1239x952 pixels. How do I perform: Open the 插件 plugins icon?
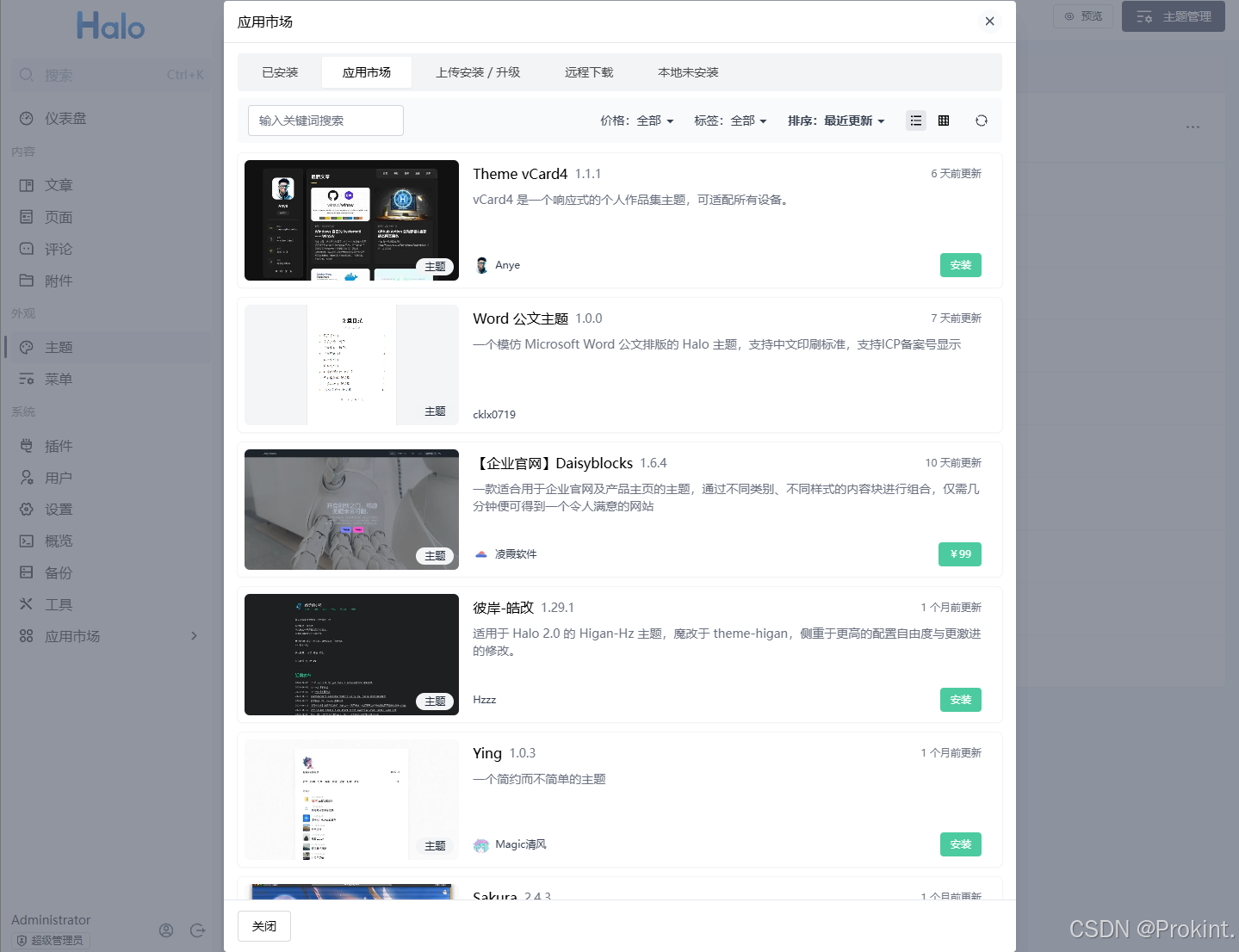pos(27,446)
